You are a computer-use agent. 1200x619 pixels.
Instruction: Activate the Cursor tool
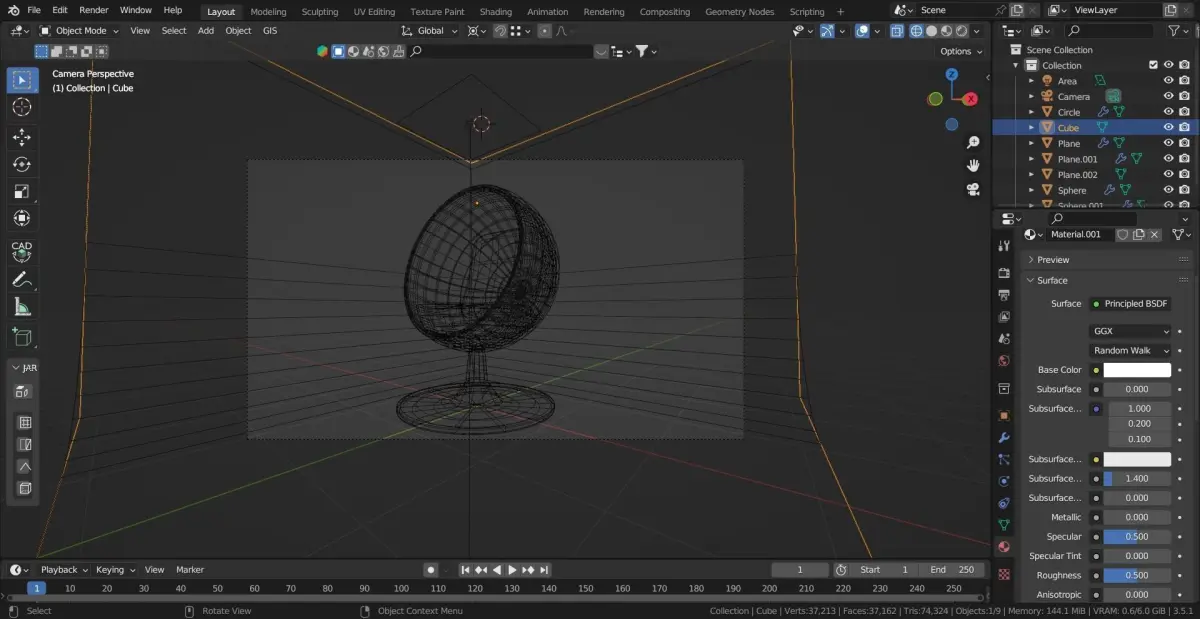point(22,107)
